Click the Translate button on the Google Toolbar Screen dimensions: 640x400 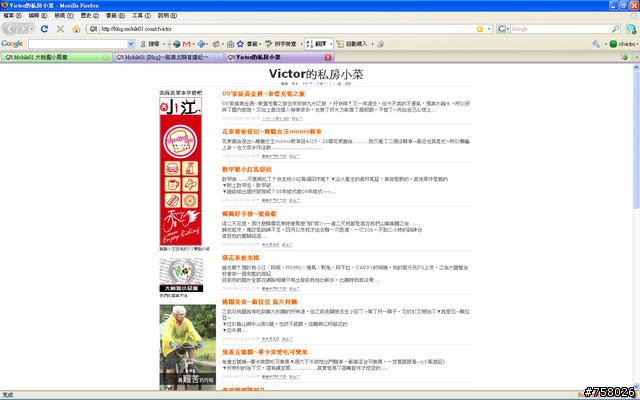[317, 44]
